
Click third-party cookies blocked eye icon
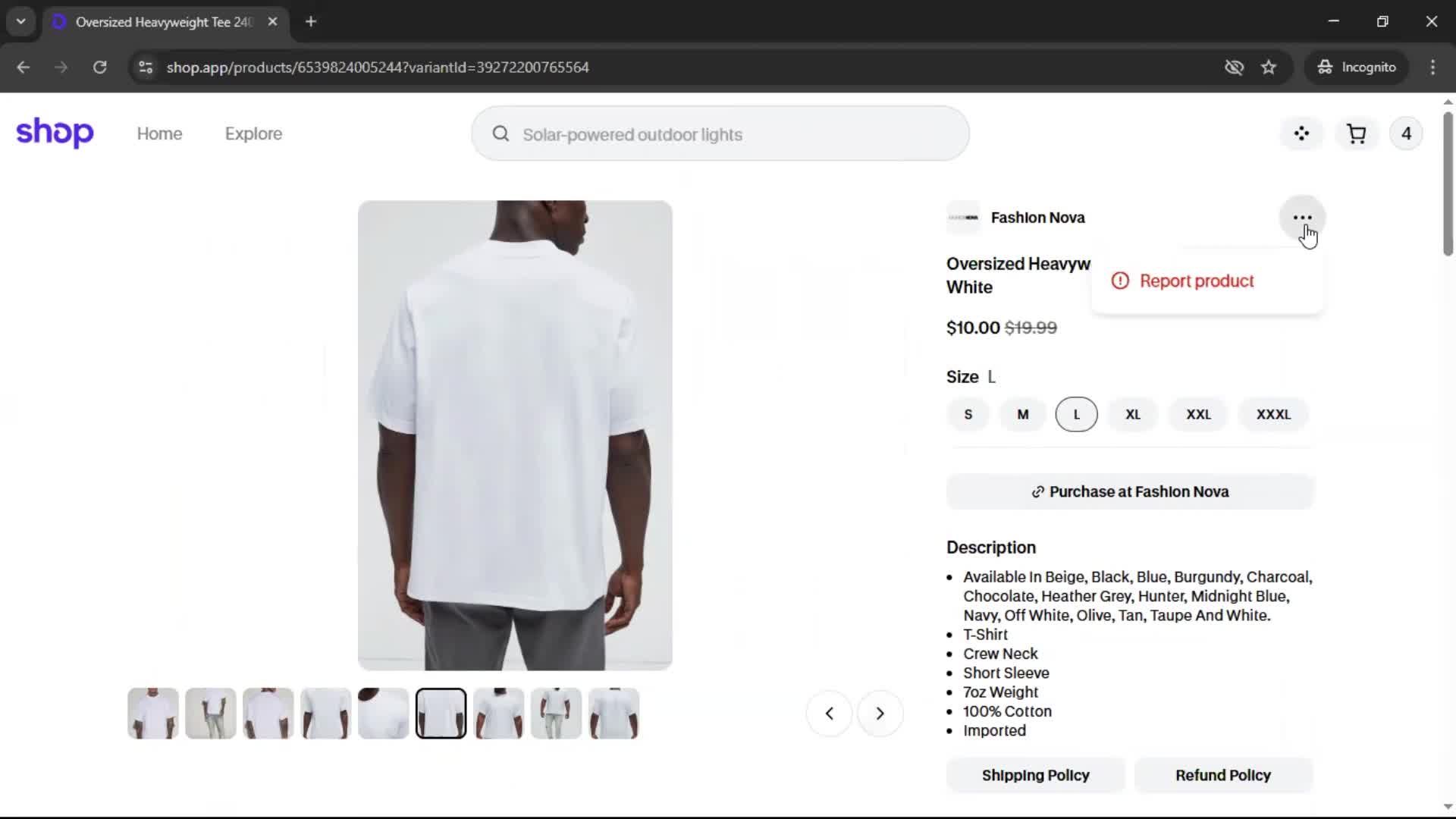click(1234, 67)
